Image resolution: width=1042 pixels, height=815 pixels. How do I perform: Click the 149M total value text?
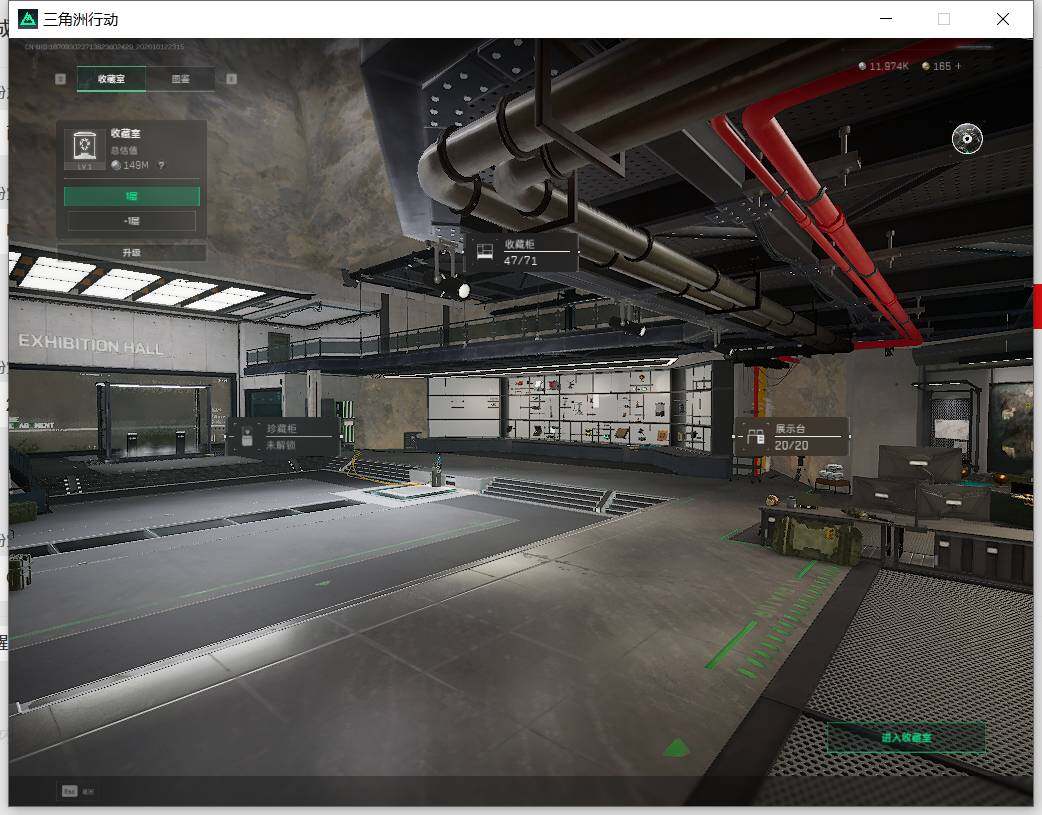136,165
